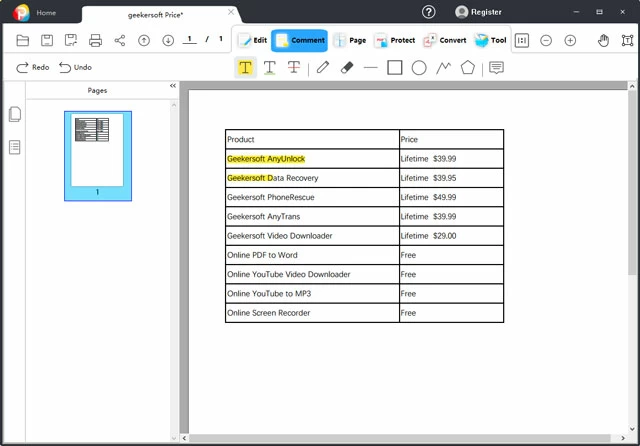Pick the Pencil drawing tool
This screenshot has height=446, width=640.
coord(322,68)
